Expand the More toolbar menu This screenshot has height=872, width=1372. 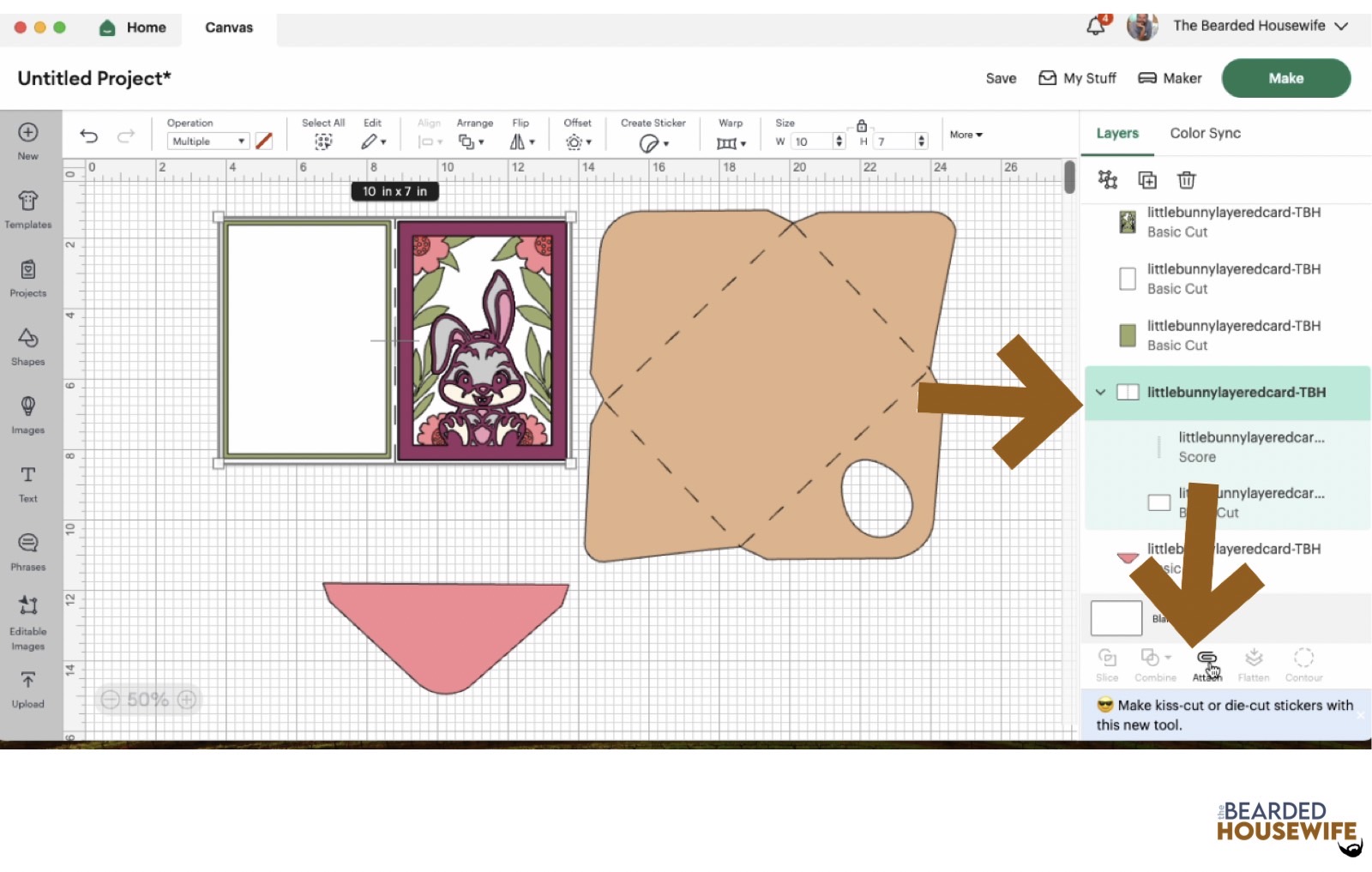966,135
